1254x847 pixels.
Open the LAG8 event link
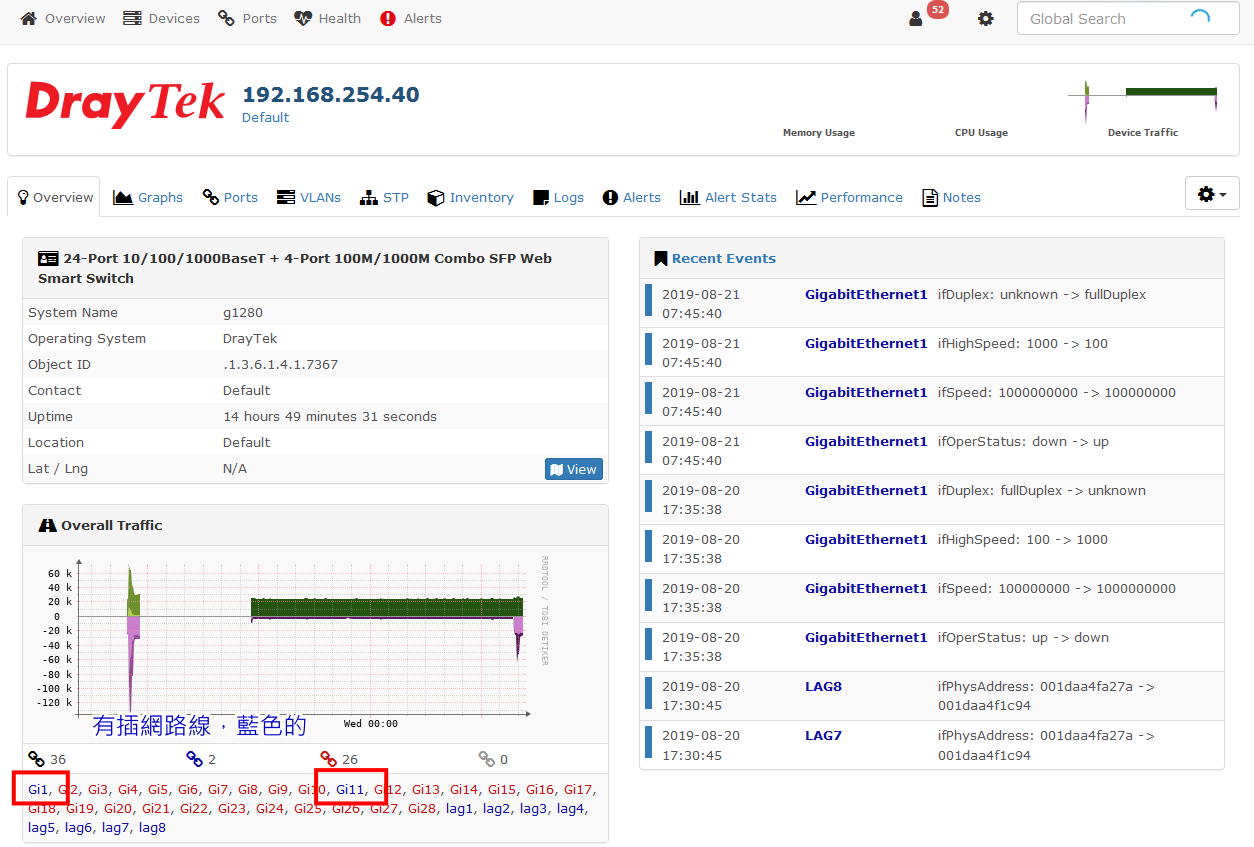pos(823,687)
